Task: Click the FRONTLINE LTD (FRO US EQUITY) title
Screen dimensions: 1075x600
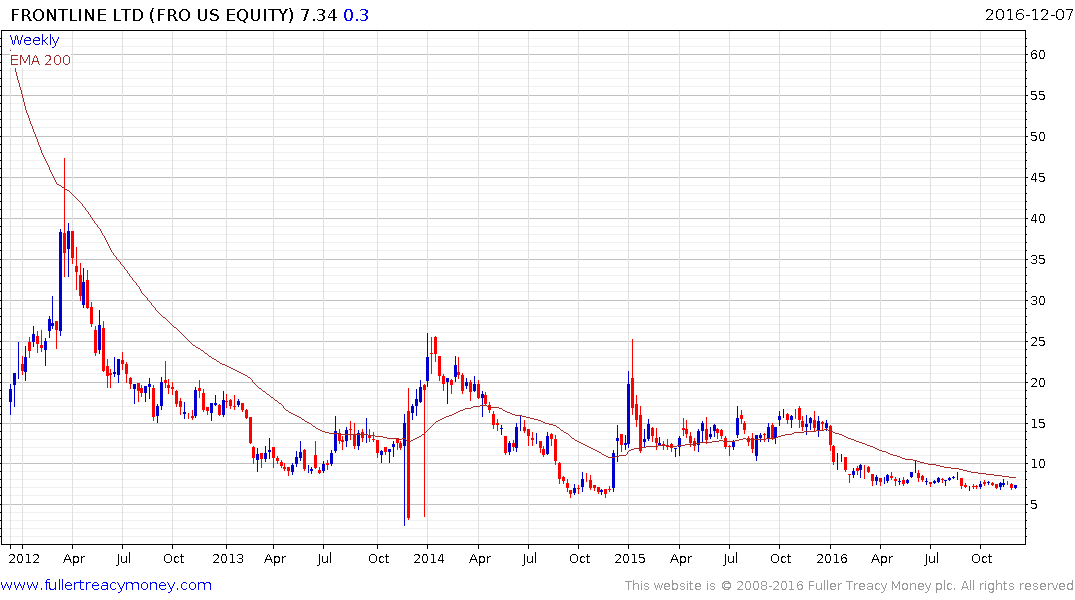Action: 152,14
